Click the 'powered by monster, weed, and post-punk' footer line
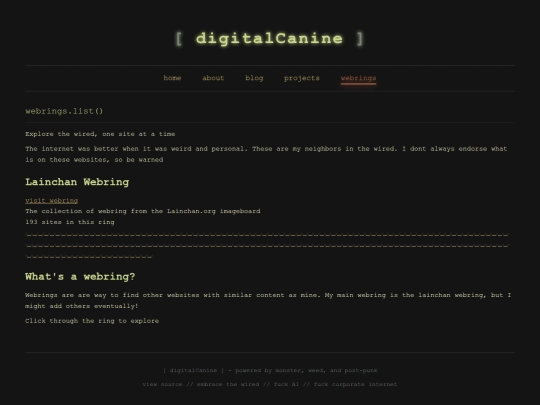Image resolution: width=540 pixels, height=405 pixels. pos(270,371)
